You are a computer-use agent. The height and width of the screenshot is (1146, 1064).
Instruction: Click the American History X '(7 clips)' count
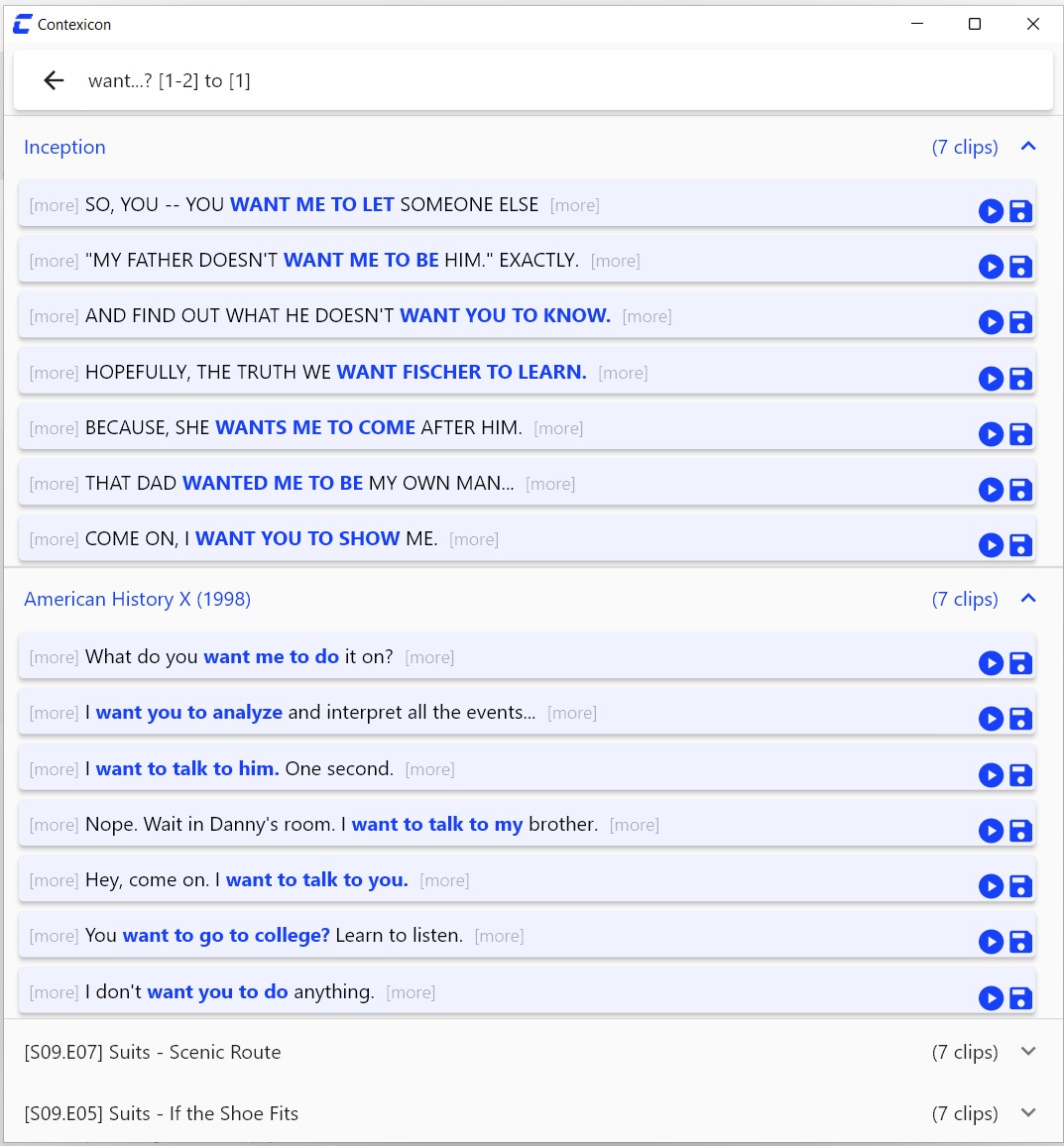tap(965, 600)
